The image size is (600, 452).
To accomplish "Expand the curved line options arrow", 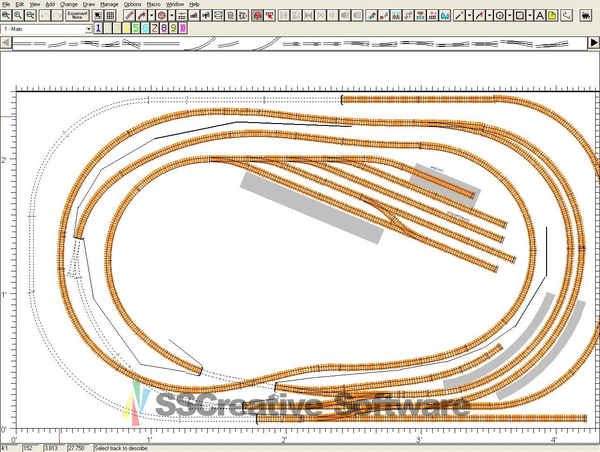I will (x=489, y=16).
